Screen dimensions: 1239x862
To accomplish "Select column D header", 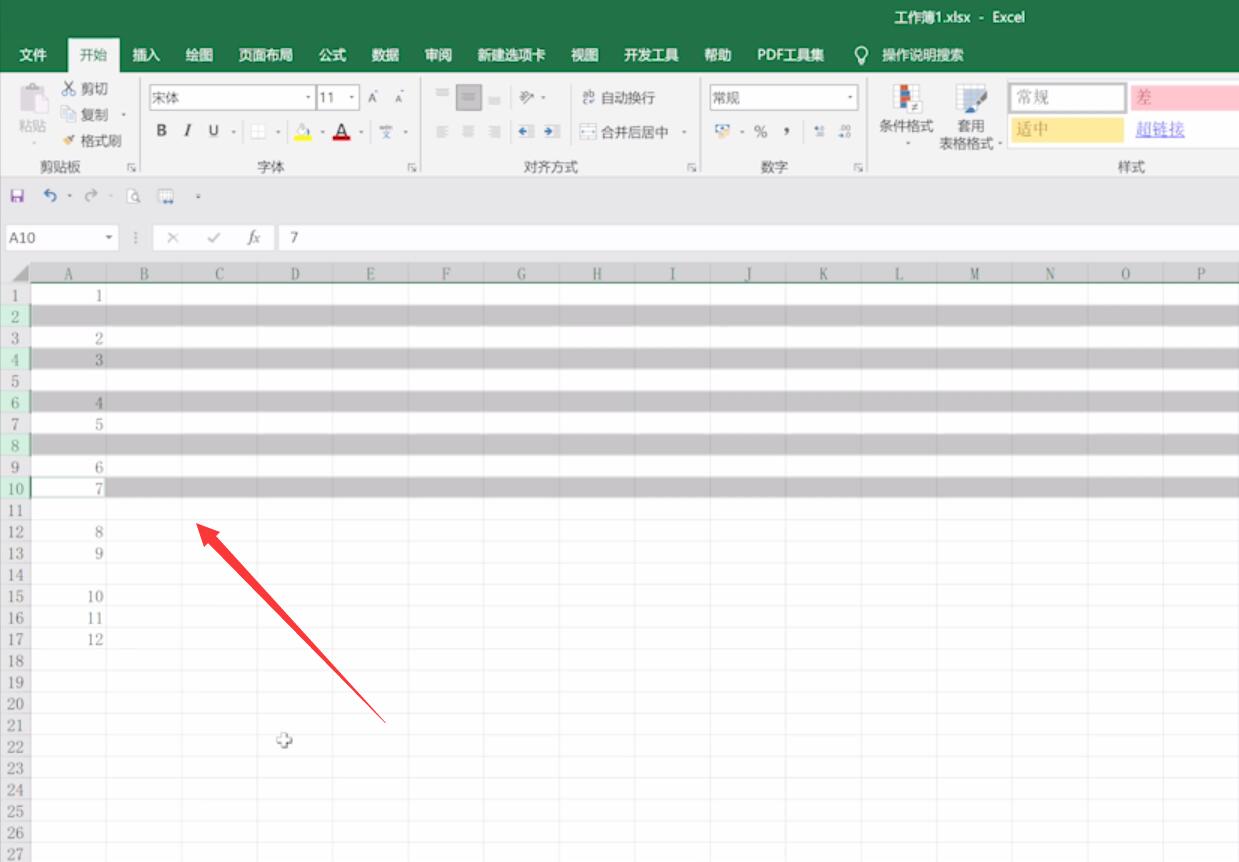I will [295, 274].
